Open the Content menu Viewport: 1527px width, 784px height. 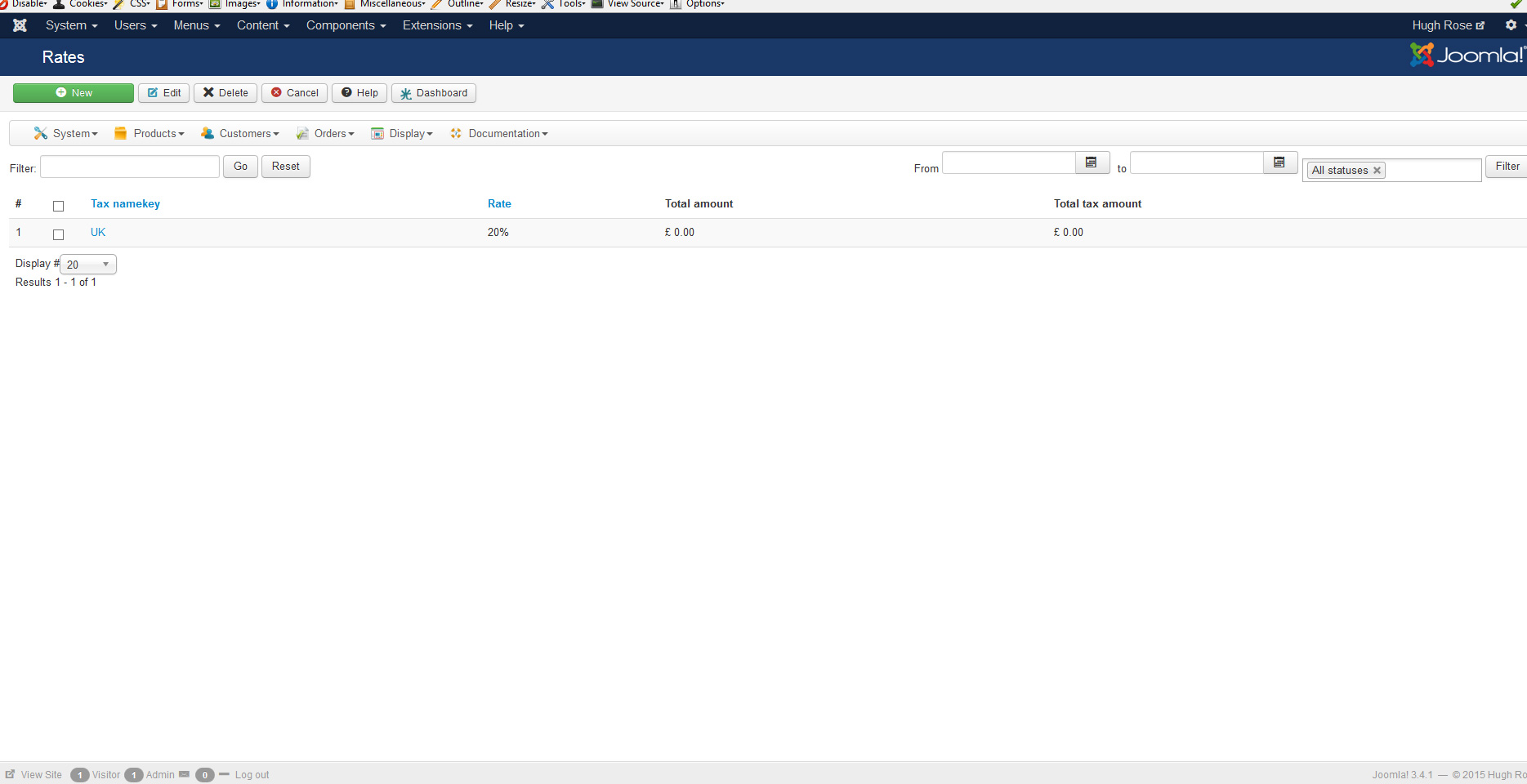coord(263,25)
